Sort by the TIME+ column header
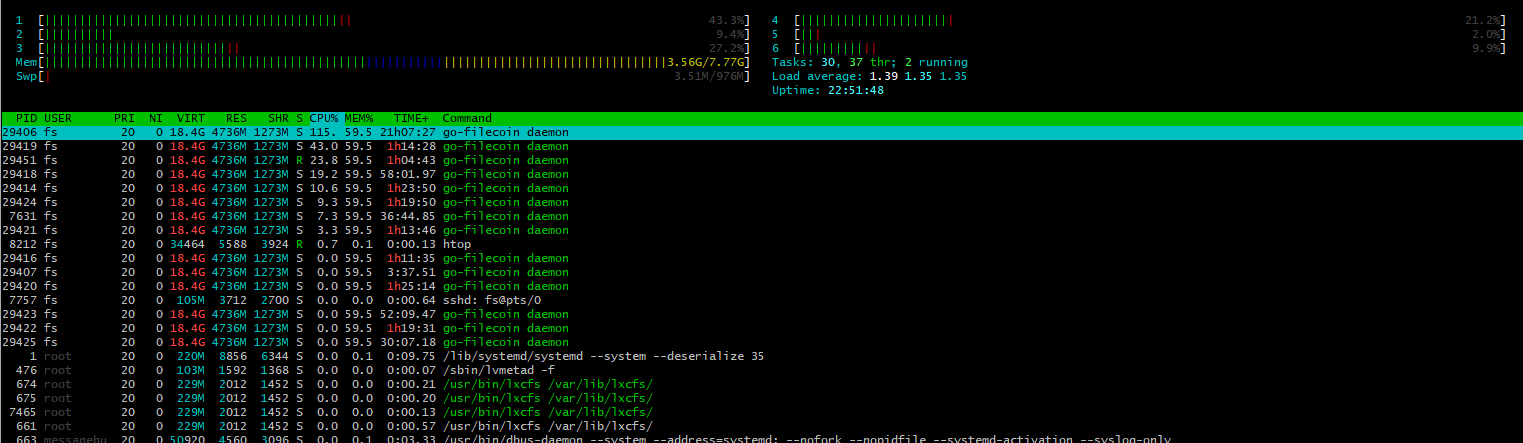The height and width of the screenshot is (443, 1523). pyautogui.click(x=411, y=118)
